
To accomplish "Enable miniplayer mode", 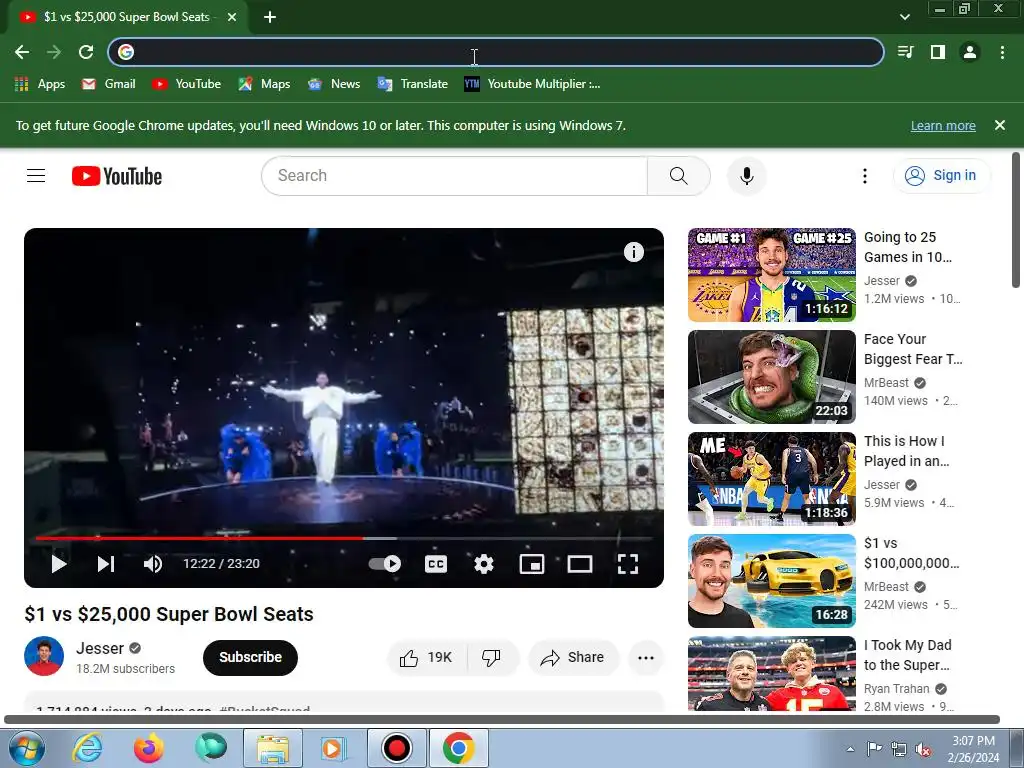I will point(532,564).
